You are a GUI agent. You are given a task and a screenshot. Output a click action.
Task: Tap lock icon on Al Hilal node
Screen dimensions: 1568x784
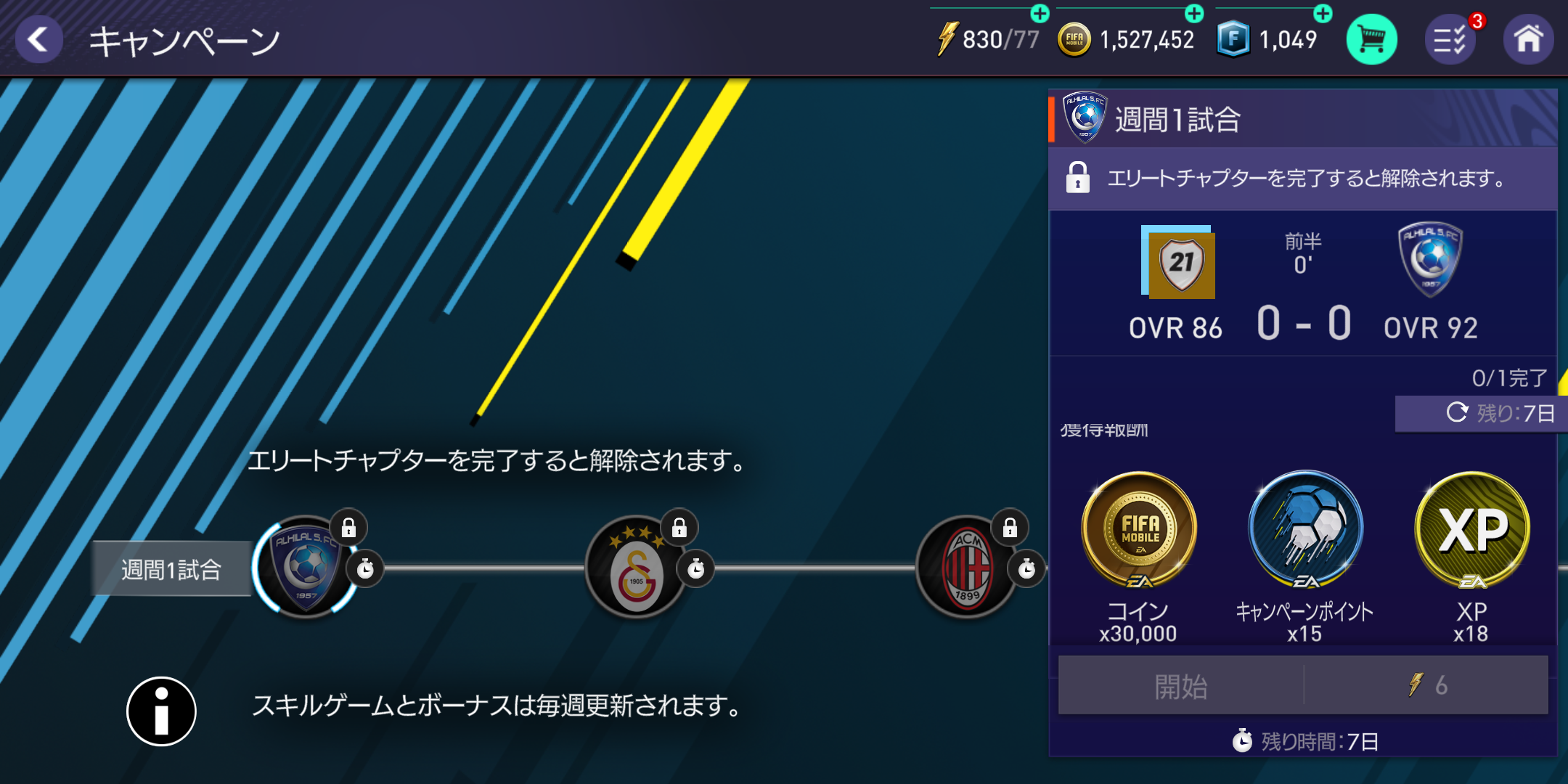tap(348, 528)
